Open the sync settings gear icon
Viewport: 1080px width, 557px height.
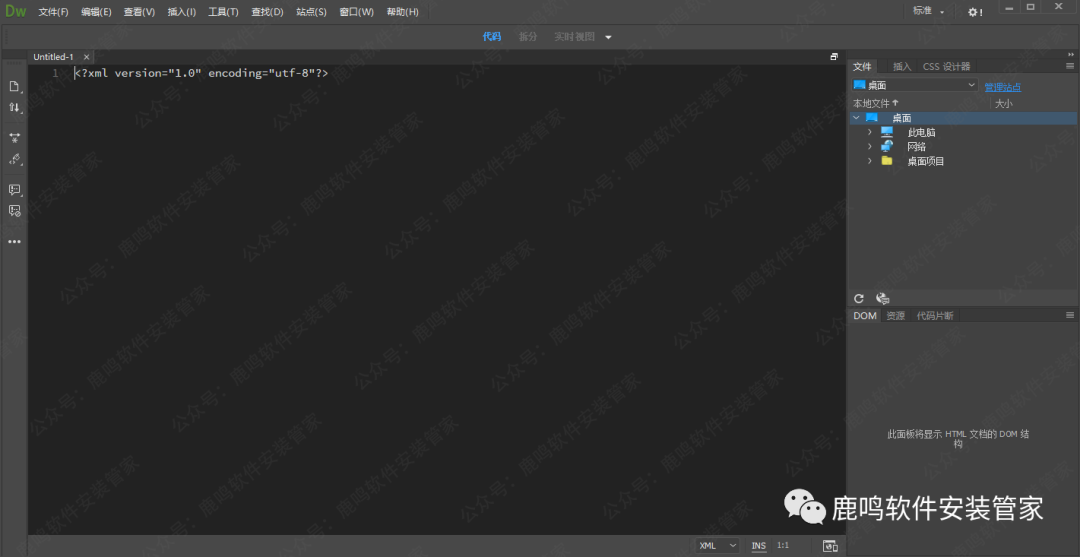click(974, 11)
